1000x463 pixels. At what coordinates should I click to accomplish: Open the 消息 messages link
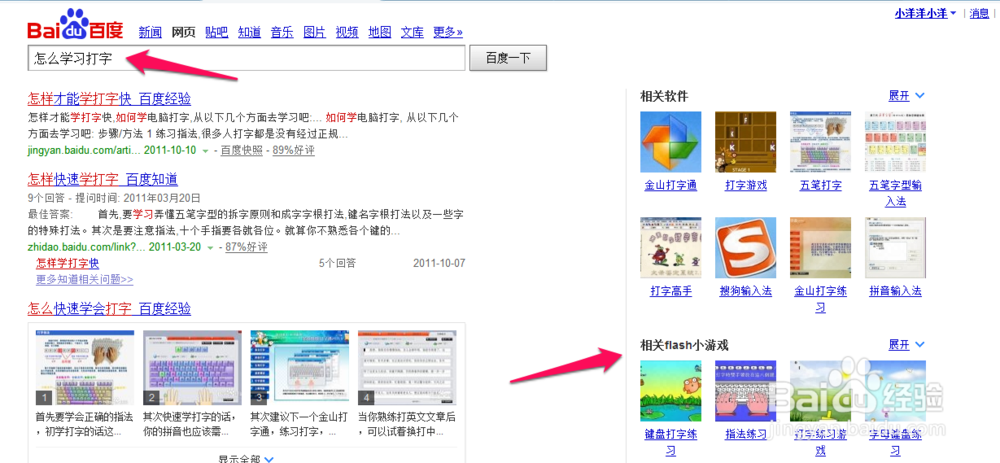click(979, 13)
